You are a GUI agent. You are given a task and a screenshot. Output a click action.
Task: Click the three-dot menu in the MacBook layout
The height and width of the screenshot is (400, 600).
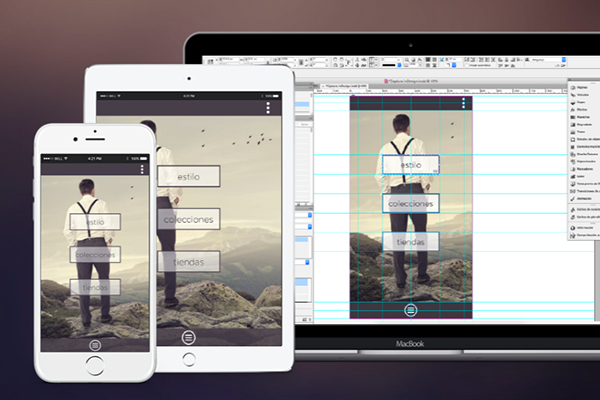pyautogui.click(x=464, y=103)
